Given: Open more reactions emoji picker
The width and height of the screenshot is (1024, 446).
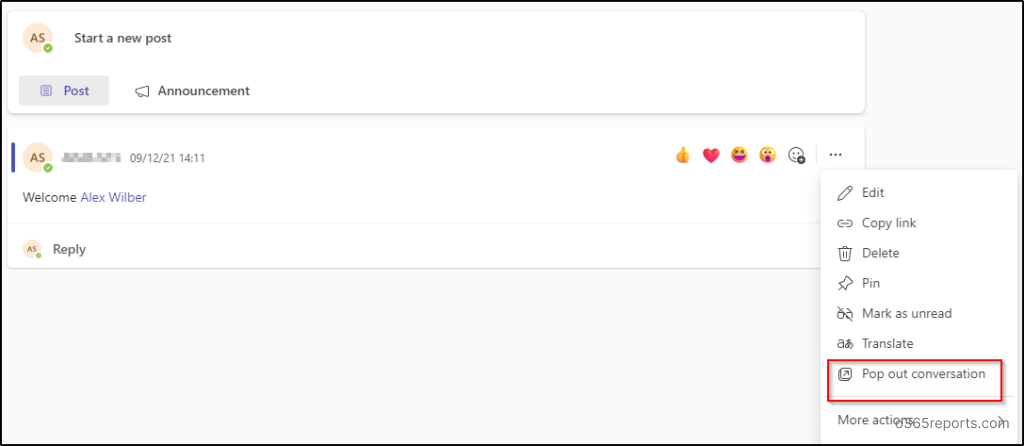Looking at the screenshot, I should pyautogui.click(x=797, y=155).
